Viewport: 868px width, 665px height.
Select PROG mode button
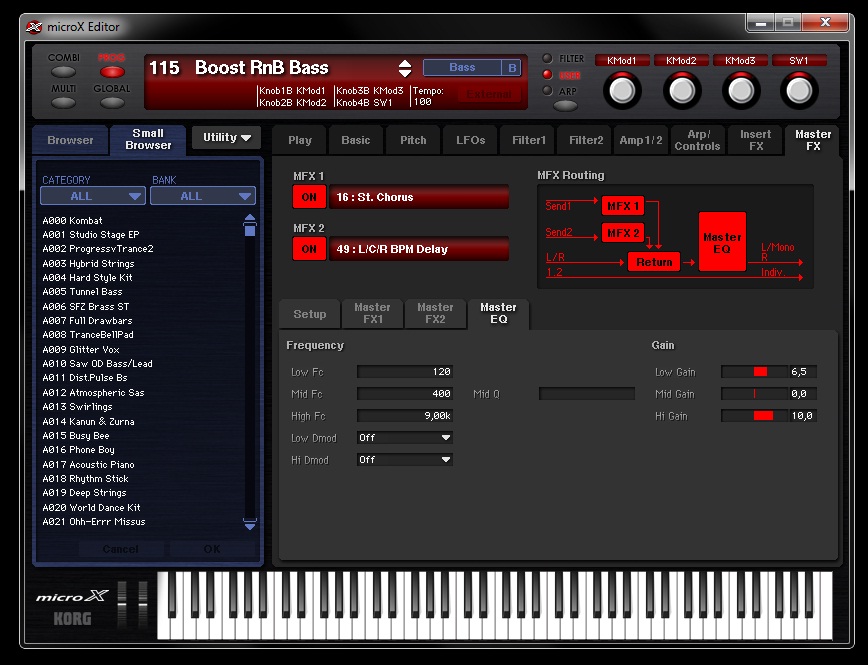tap(112, 71)
